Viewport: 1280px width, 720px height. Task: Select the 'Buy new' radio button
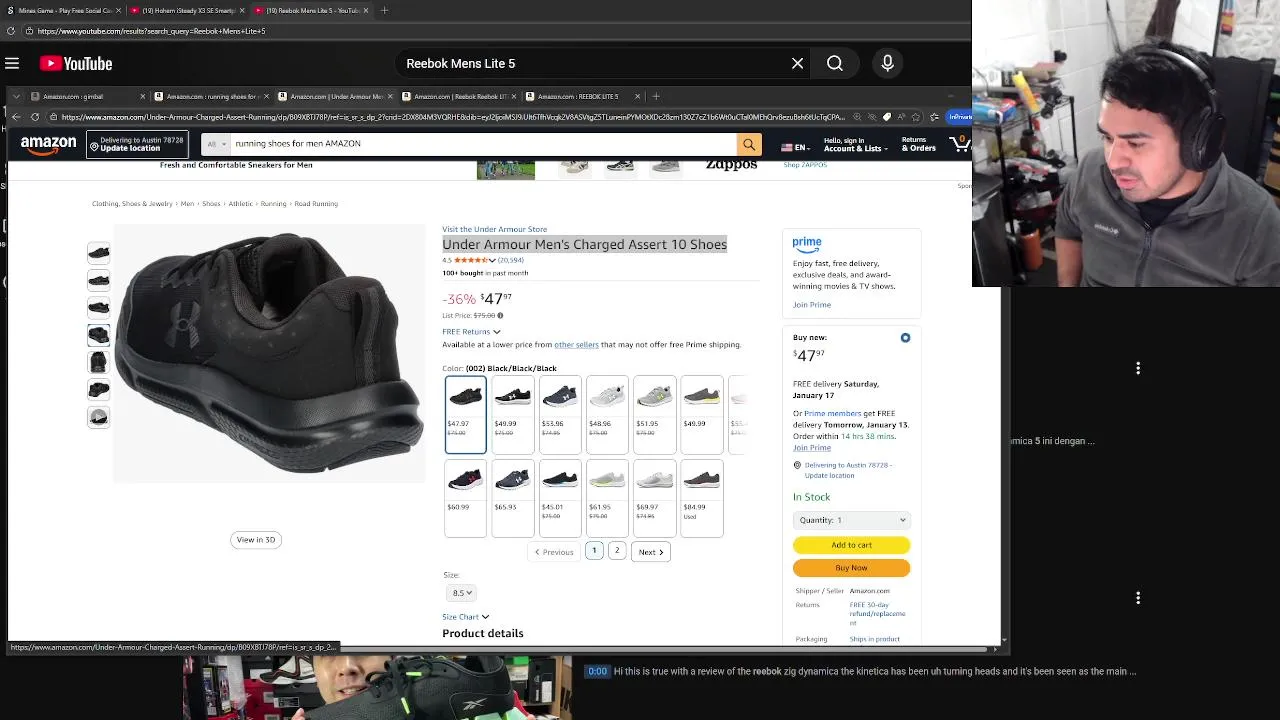tap(905, 338)
